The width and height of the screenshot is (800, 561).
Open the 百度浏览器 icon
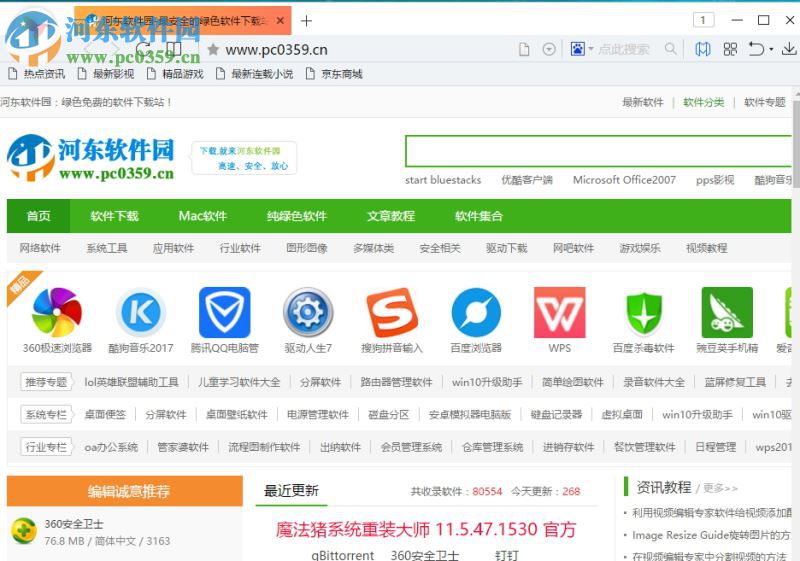coord(476,312)
